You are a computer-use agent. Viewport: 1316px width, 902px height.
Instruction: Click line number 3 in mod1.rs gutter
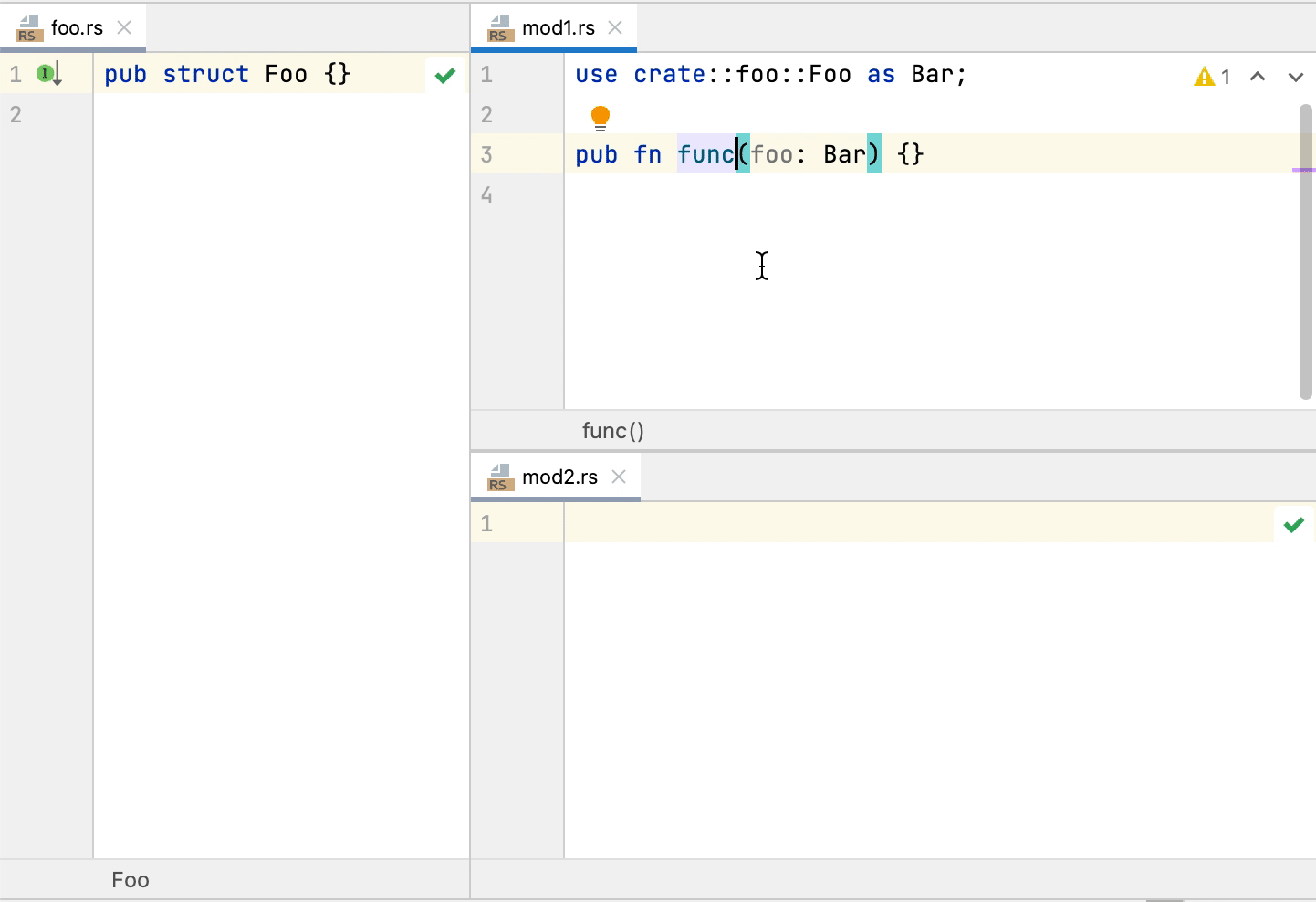coord(486,154)
